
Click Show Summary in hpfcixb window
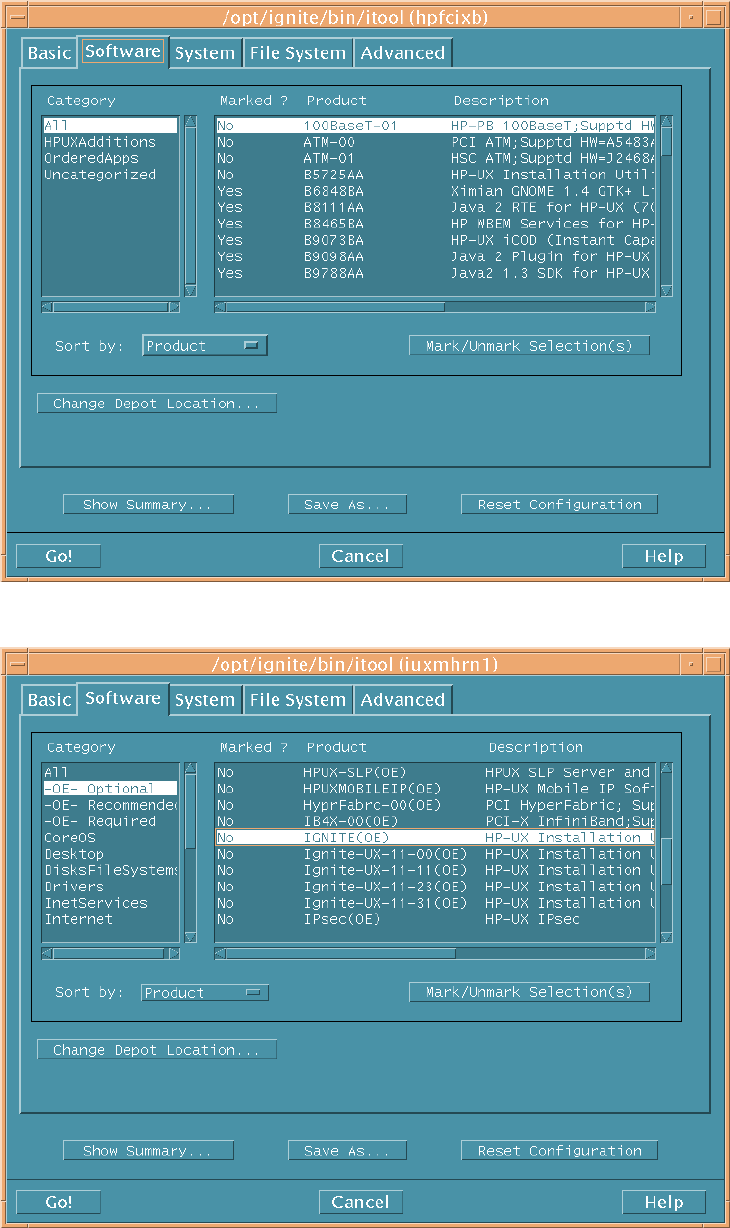tap(148, 504)
